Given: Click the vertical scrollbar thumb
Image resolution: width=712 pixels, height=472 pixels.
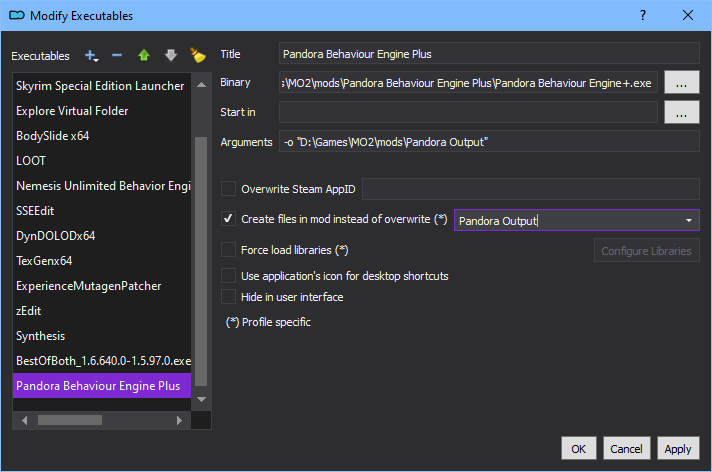Looking at the screenshot, I should point(201,261).
